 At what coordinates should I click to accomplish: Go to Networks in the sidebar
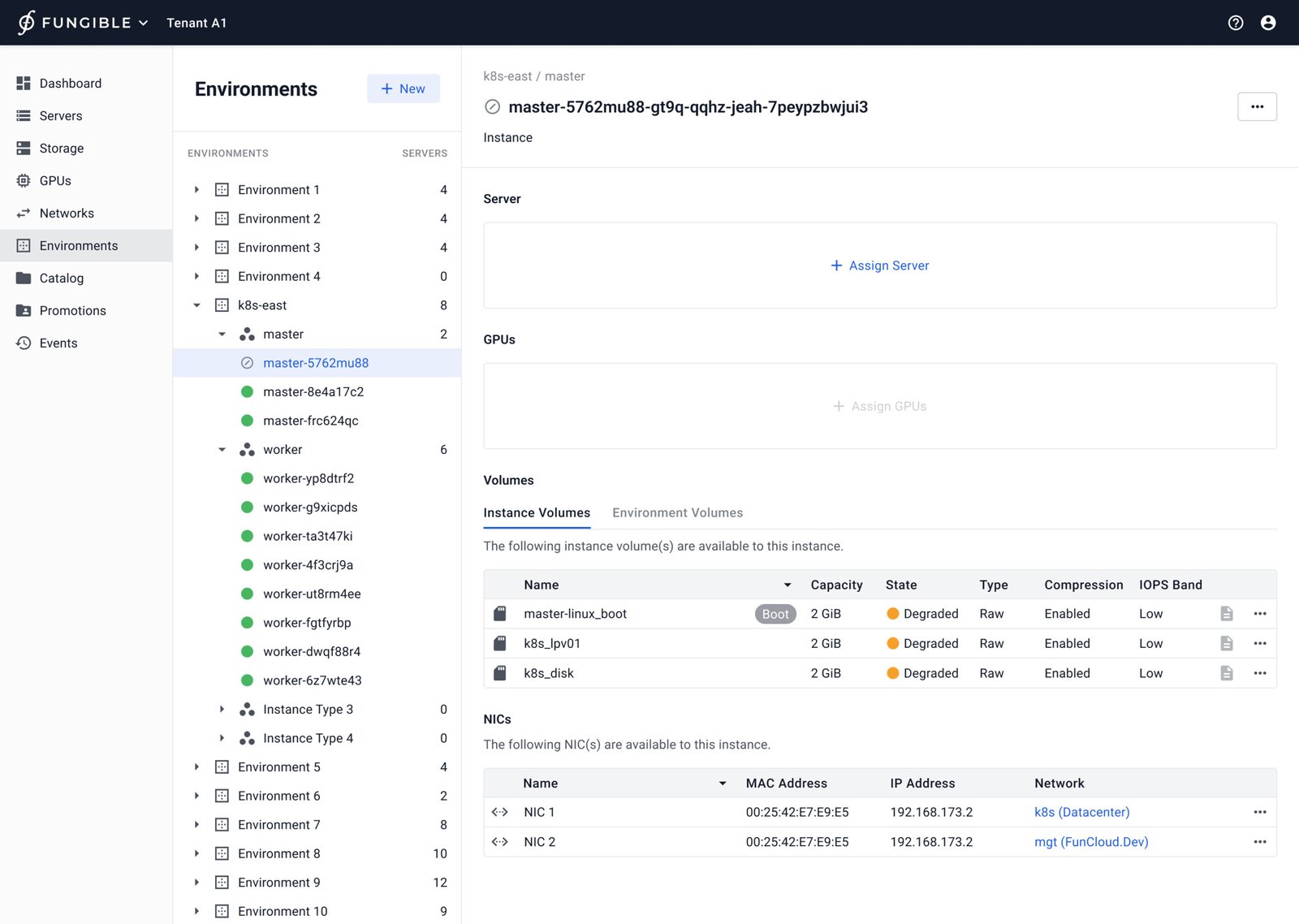[67, 214]
